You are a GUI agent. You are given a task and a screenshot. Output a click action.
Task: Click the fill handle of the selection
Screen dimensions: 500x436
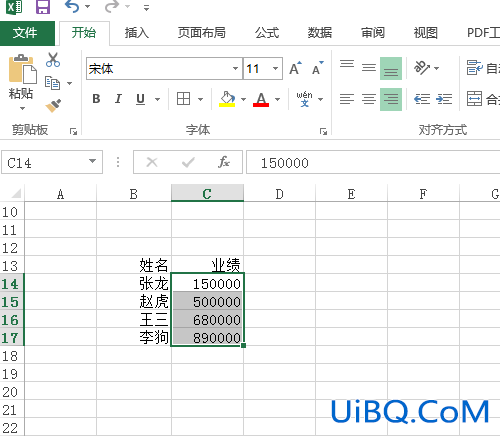pos(243,346)
